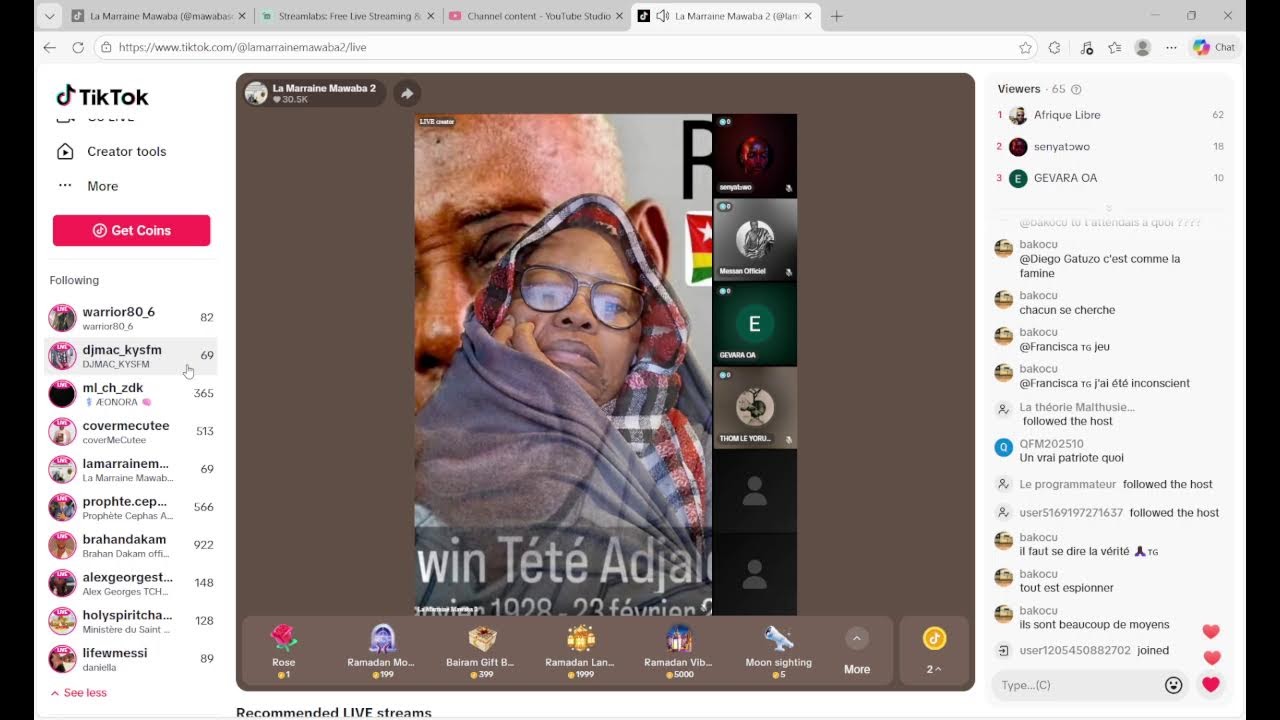Send a Rose gift
Image resolution: width=1280 pixels, height=720 pixels.
[284, 652]
